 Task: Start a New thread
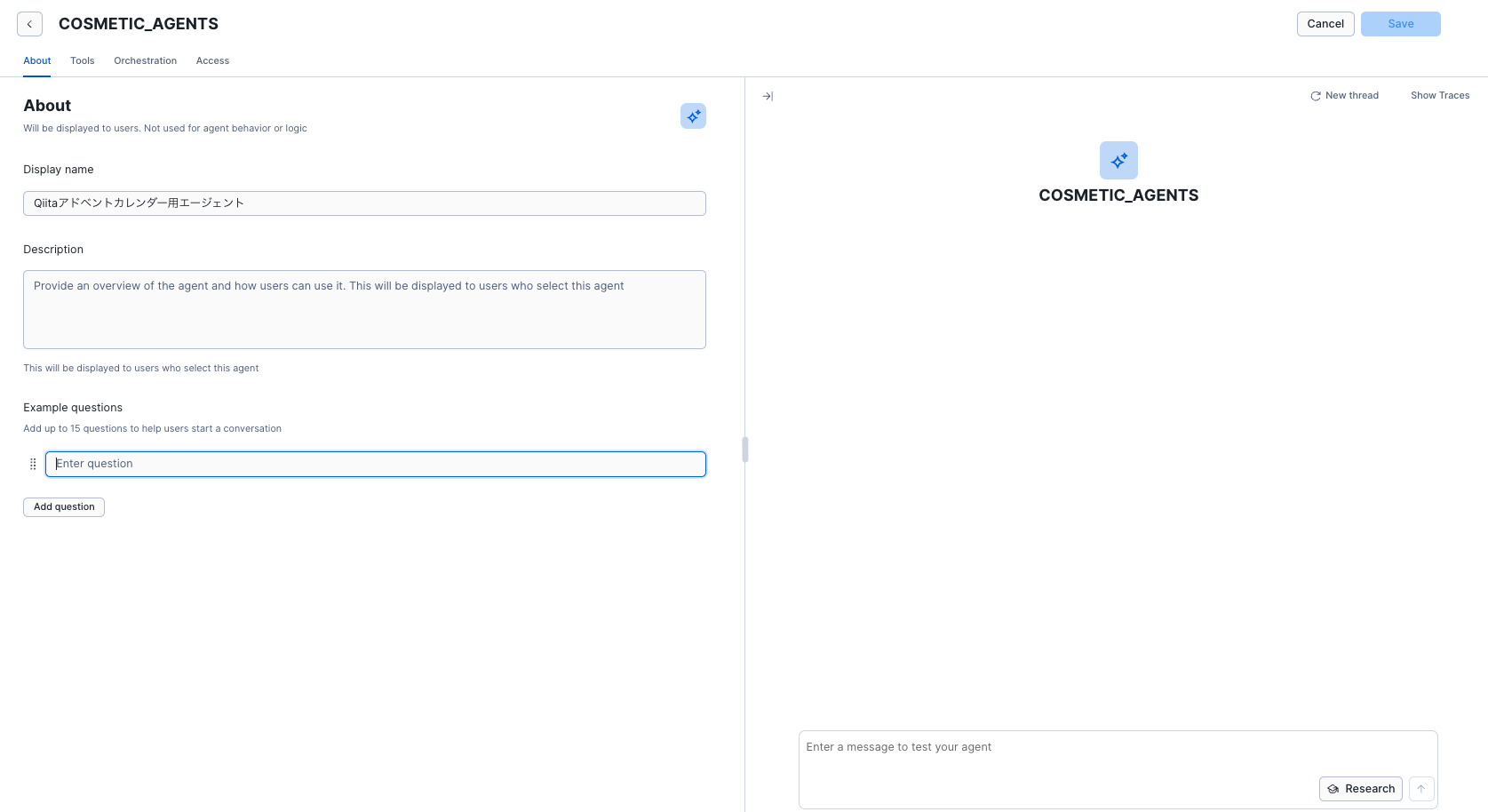point(1344,96)
